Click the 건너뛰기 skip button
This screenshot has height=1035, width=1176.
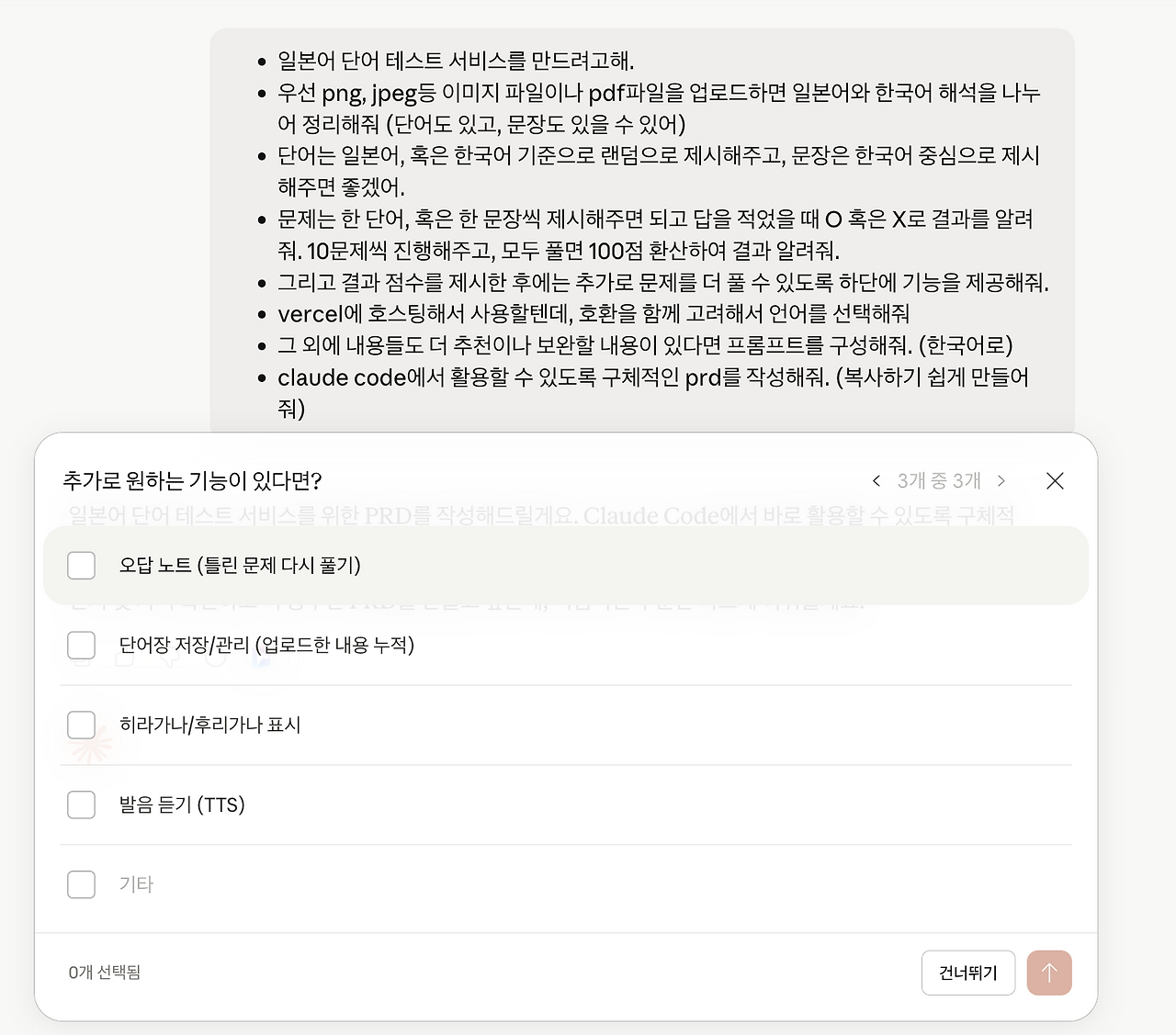tap(968, 973)
